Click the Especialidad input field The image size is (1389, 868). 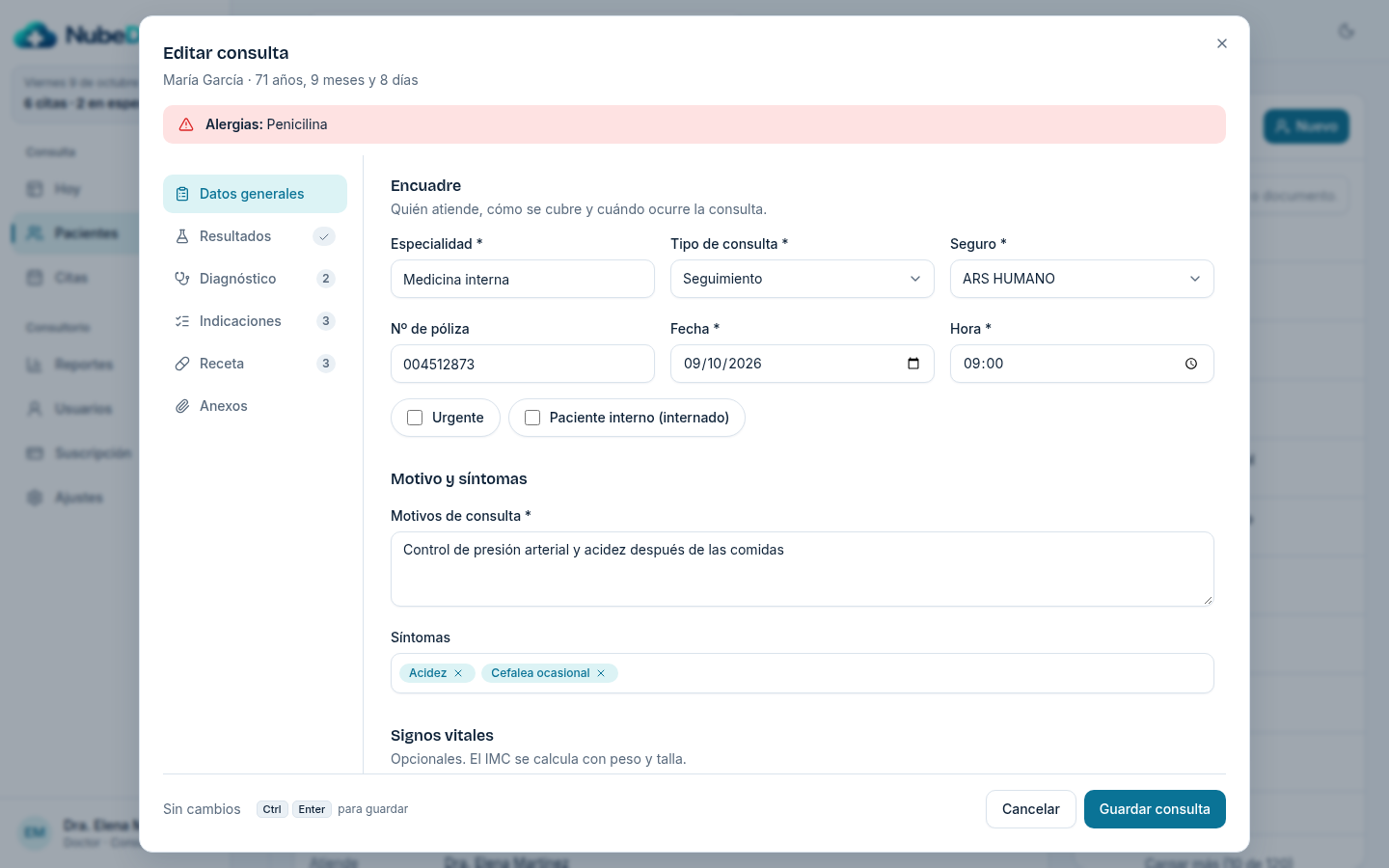click(x=523, y=279)
